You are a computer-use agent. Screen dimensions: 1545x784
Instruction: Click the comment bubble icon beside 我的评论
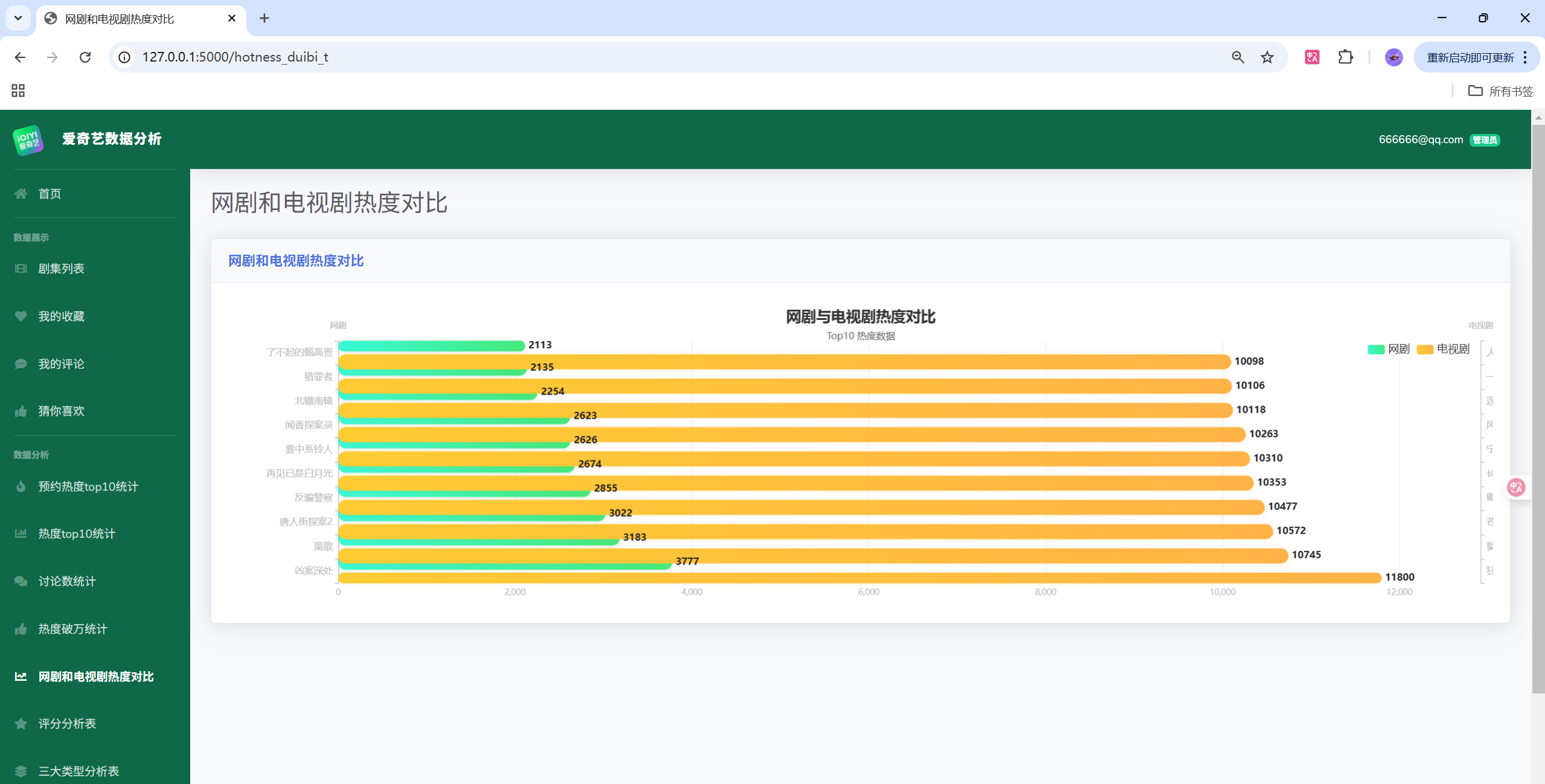pyautogui.click(x=21, y=364)
